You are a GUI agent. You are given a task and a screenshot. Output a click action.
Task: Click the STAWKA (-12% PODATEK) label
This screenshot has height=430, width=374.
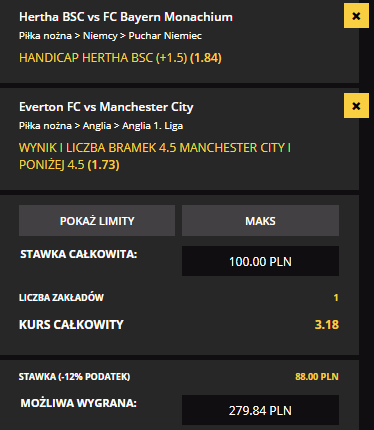[x=74, y=377]
